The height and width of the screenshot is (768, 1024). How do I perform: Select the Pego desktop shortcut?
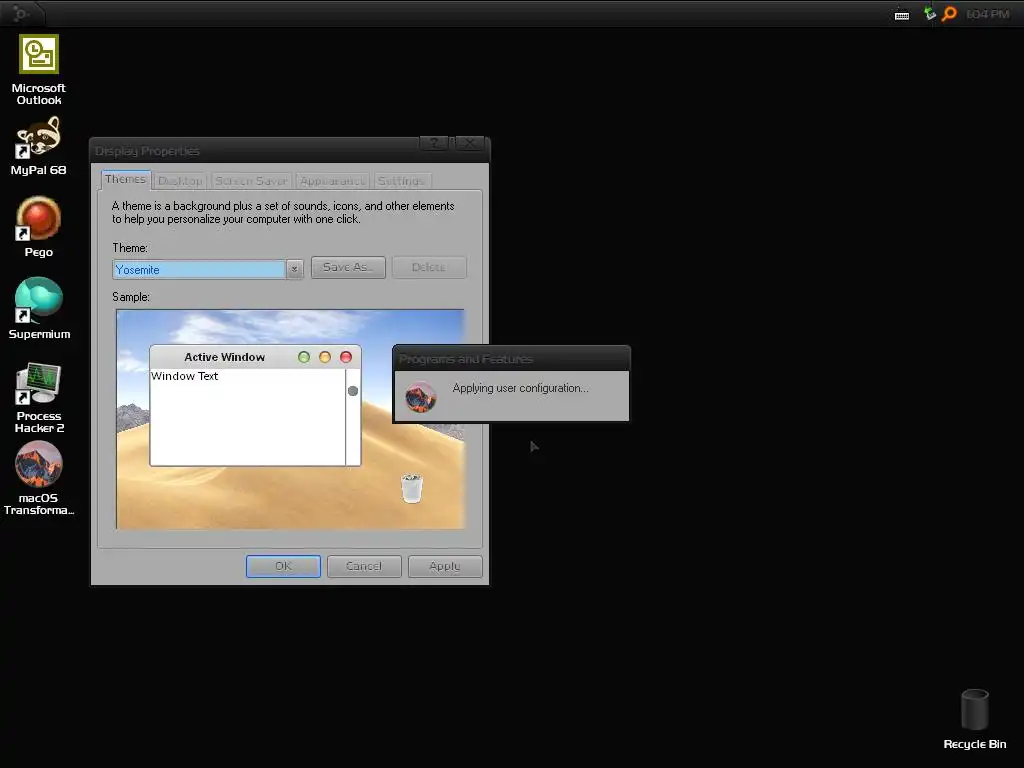pyautogui.click(x=39, y=227)
